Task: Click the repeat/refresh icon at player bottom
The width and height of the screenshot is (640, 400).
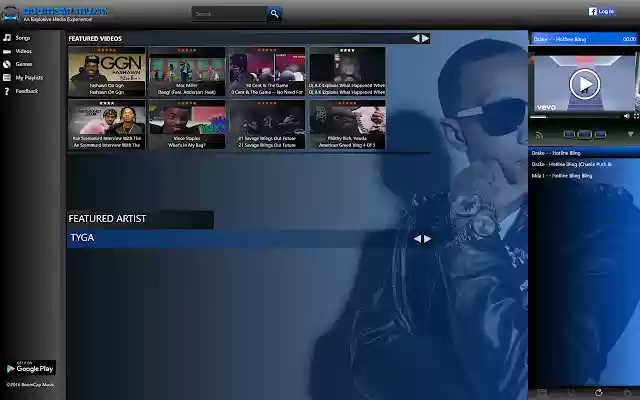Action: (598, 393)
